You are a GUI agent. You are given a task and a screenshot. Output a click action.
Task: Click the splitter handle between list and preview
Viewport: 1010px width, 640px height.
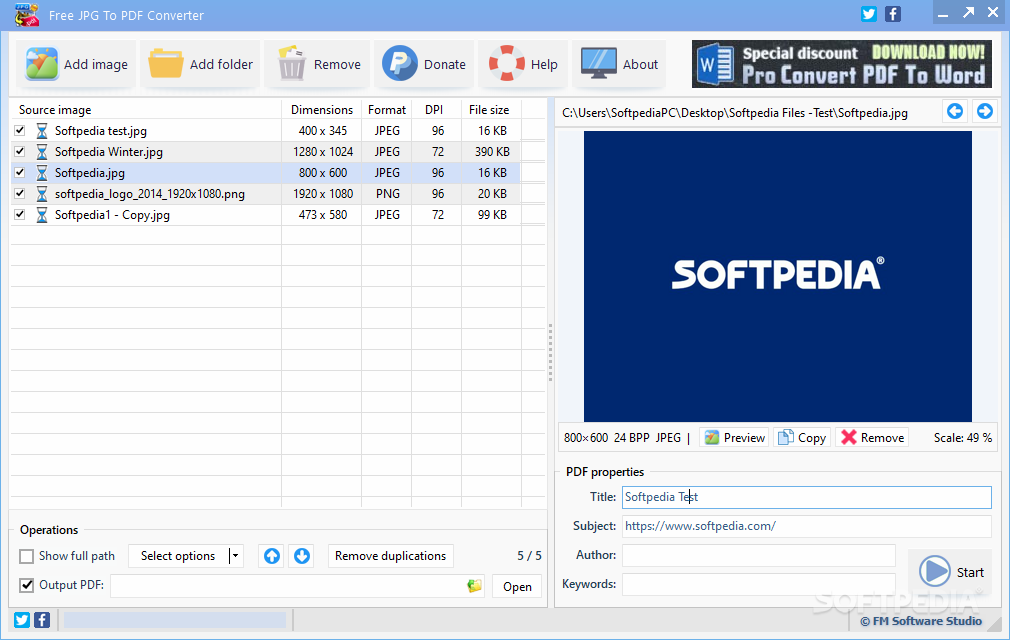(551, 352)
